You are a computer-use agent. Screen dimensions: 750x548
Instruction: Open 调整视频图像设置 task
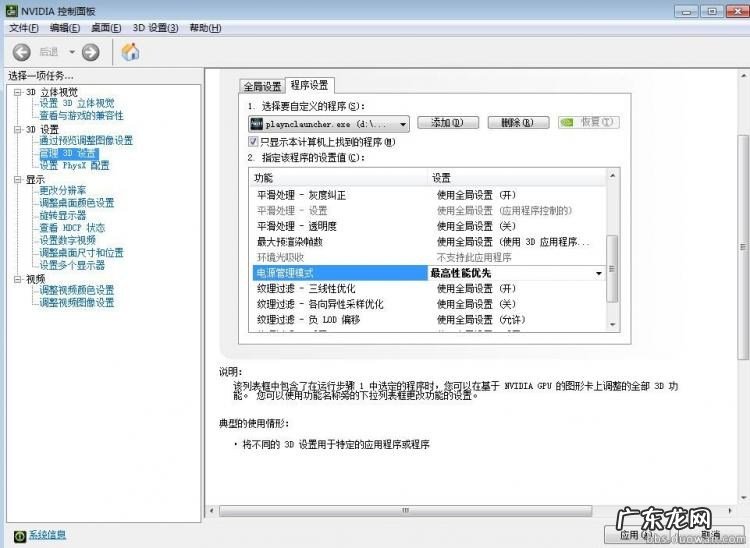(x=77, y=302)
